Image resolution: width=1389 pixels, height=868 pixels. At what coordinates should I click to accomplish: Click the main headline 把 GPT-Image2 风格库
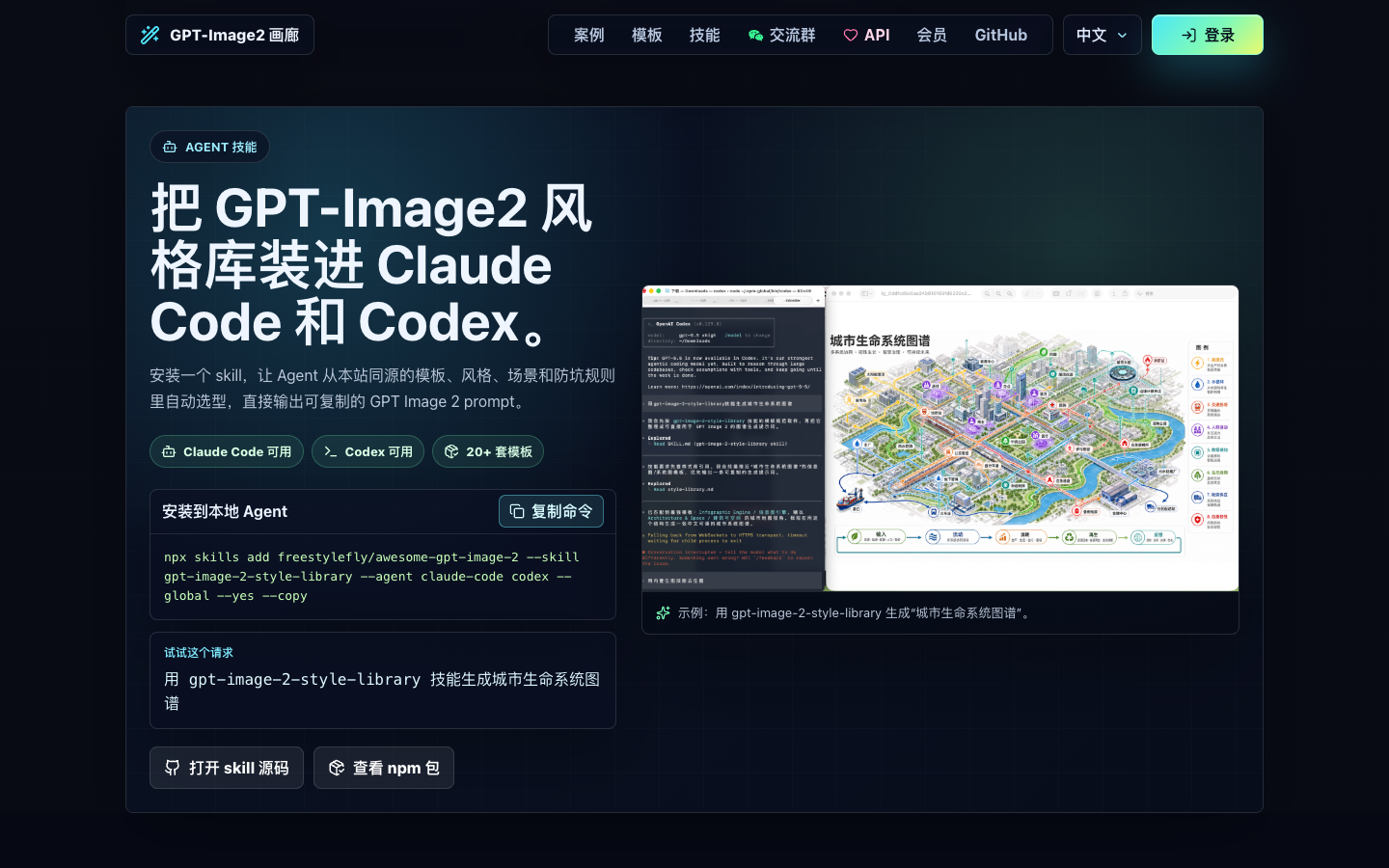click(x=371, y=265)
